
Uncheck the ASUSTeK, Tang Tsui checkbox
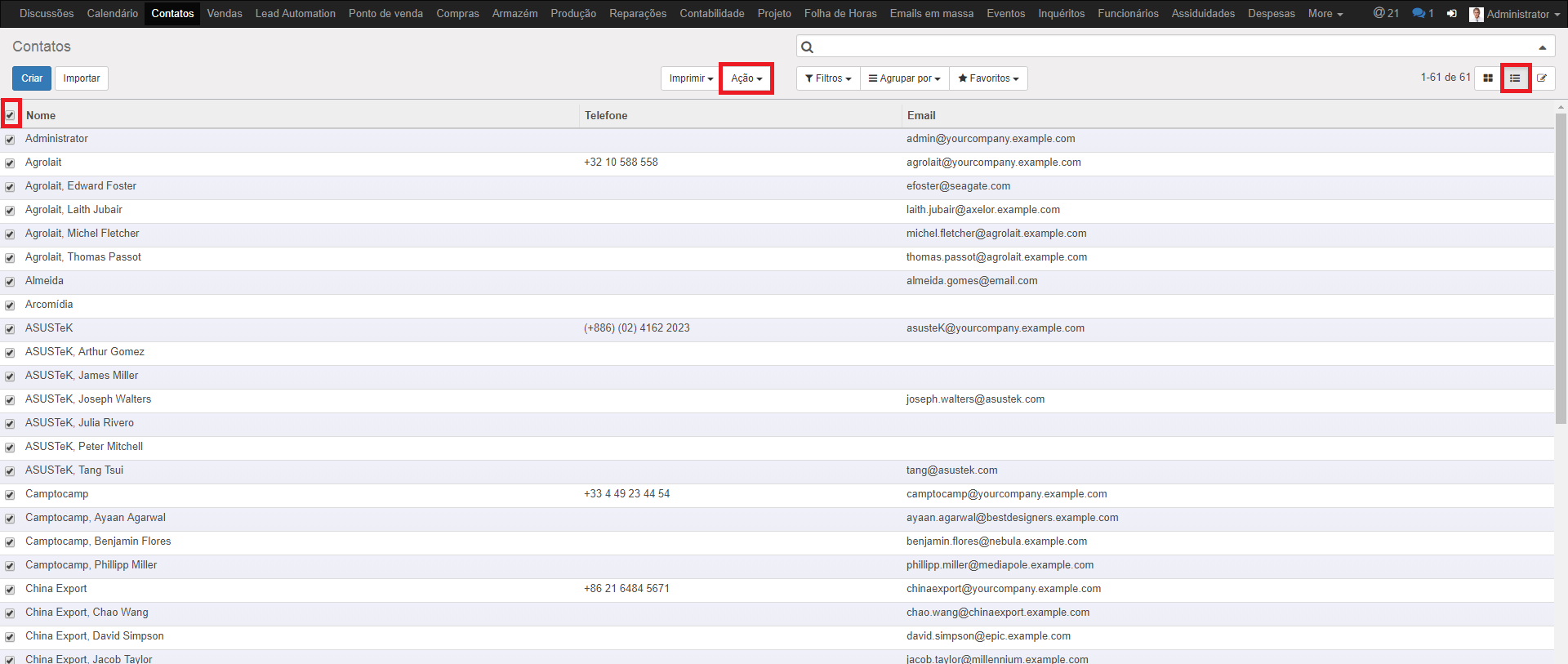tap(10, 471)
